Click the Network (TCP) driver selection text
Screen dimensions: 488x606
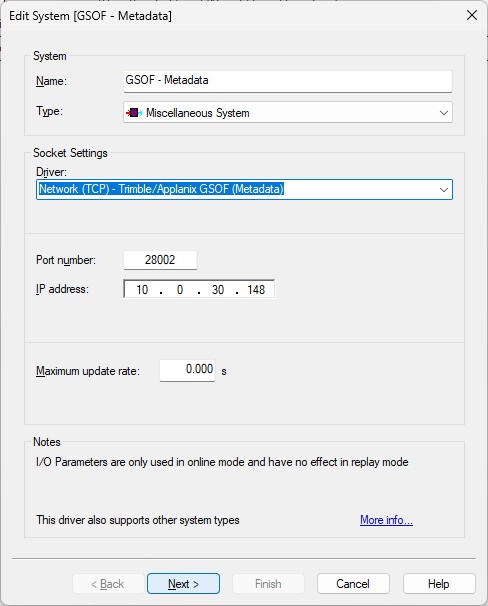162,189
